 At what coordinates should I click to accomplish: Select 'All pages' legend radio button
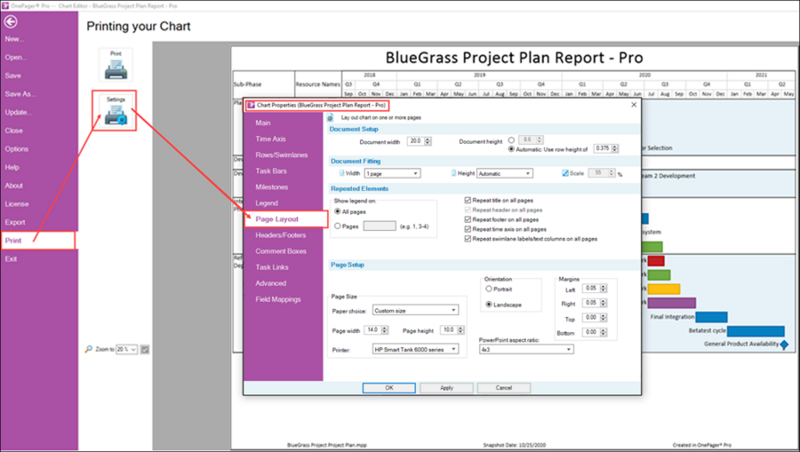point(337,211)
